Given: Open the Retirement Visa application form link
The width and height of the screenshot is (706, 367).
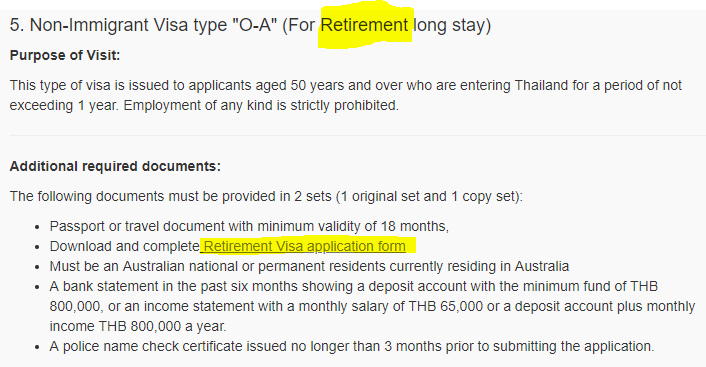Looking at the screenshot, I should [x=304, y=246].
